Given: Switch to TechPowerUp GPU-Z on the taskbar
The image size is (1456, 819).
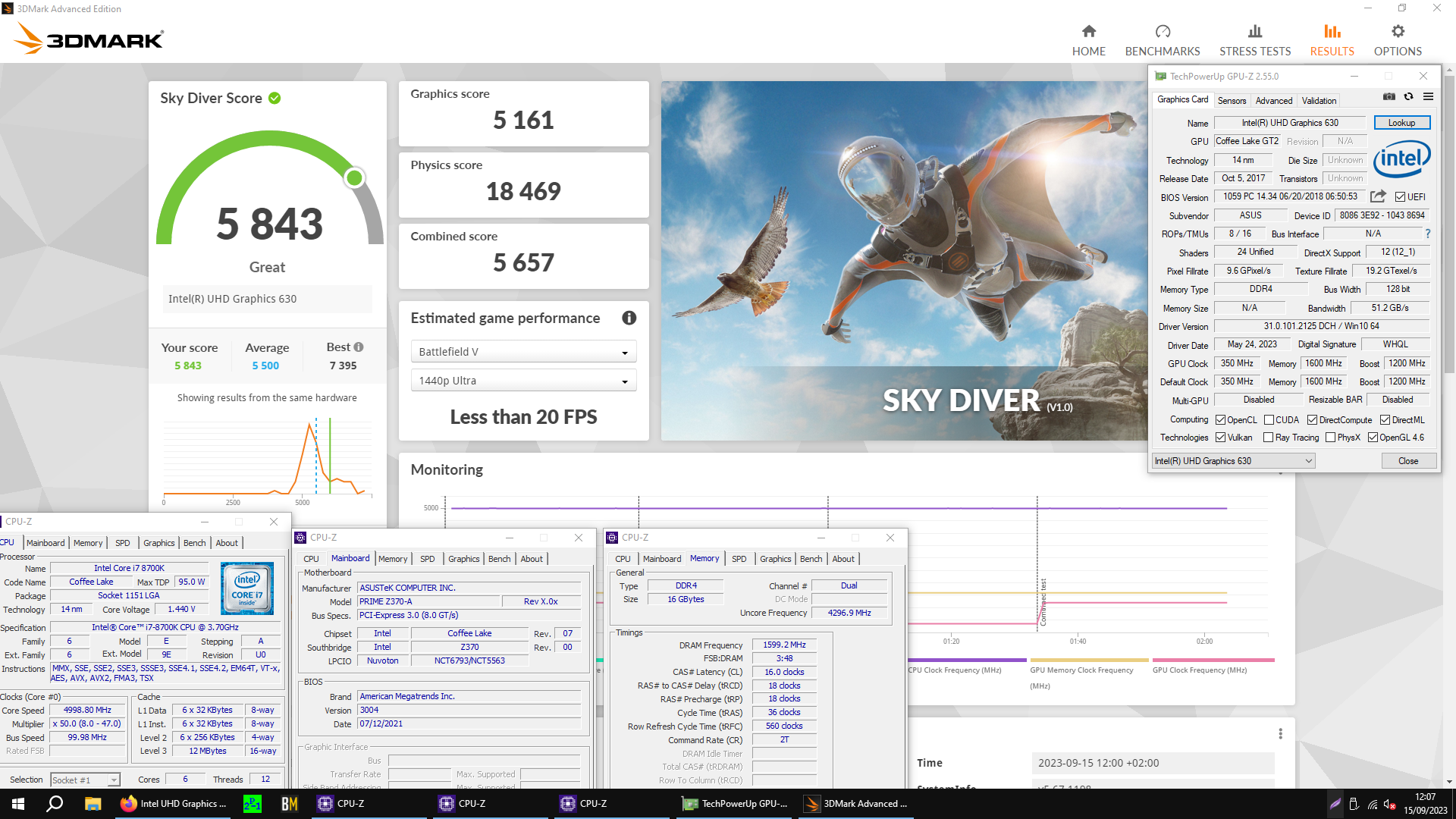Looking at the screenshot, I should [x=736, y=804].
